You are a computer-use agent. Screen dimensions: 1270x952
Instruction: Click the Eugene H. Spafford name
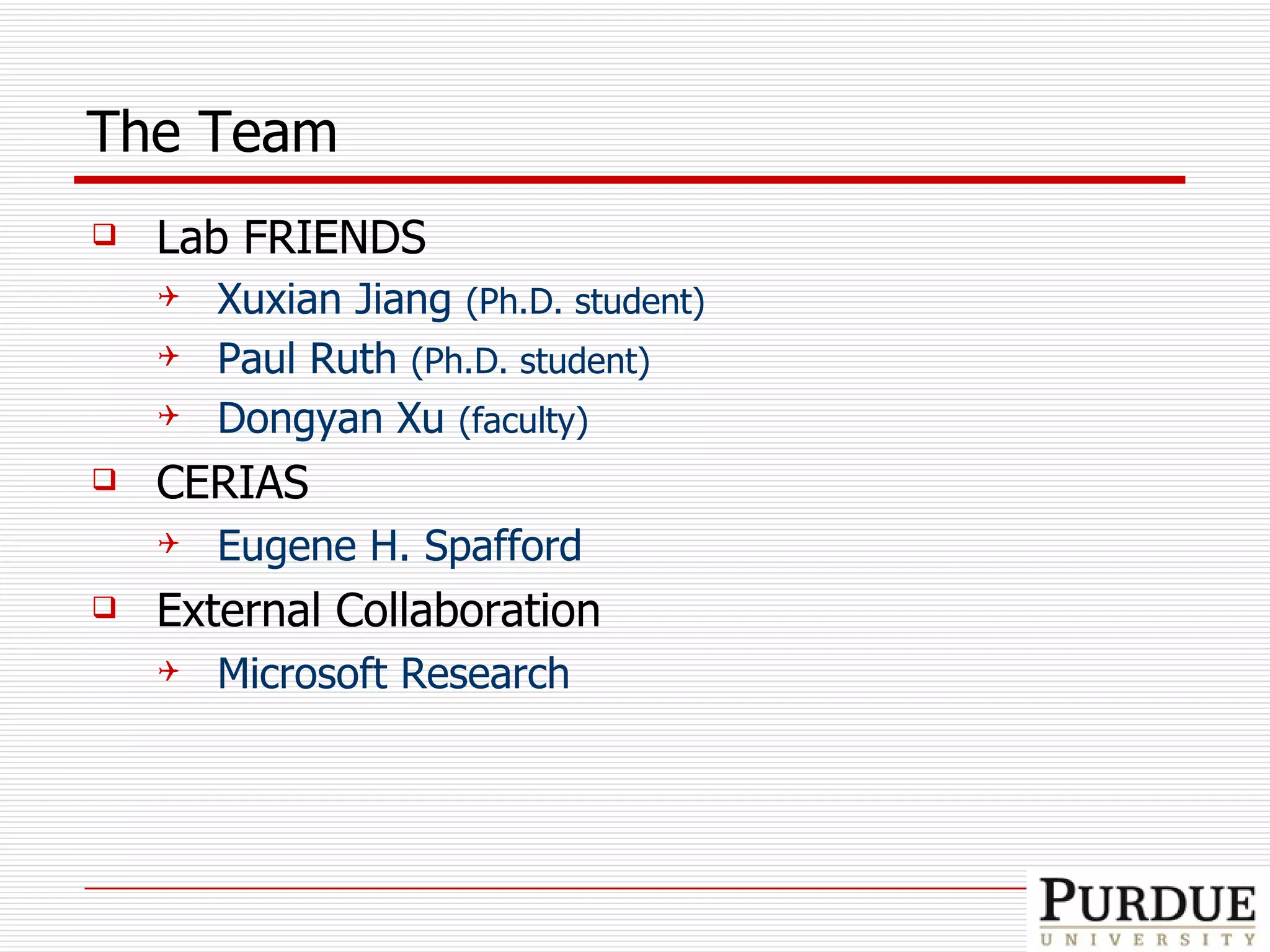(399, 546)
